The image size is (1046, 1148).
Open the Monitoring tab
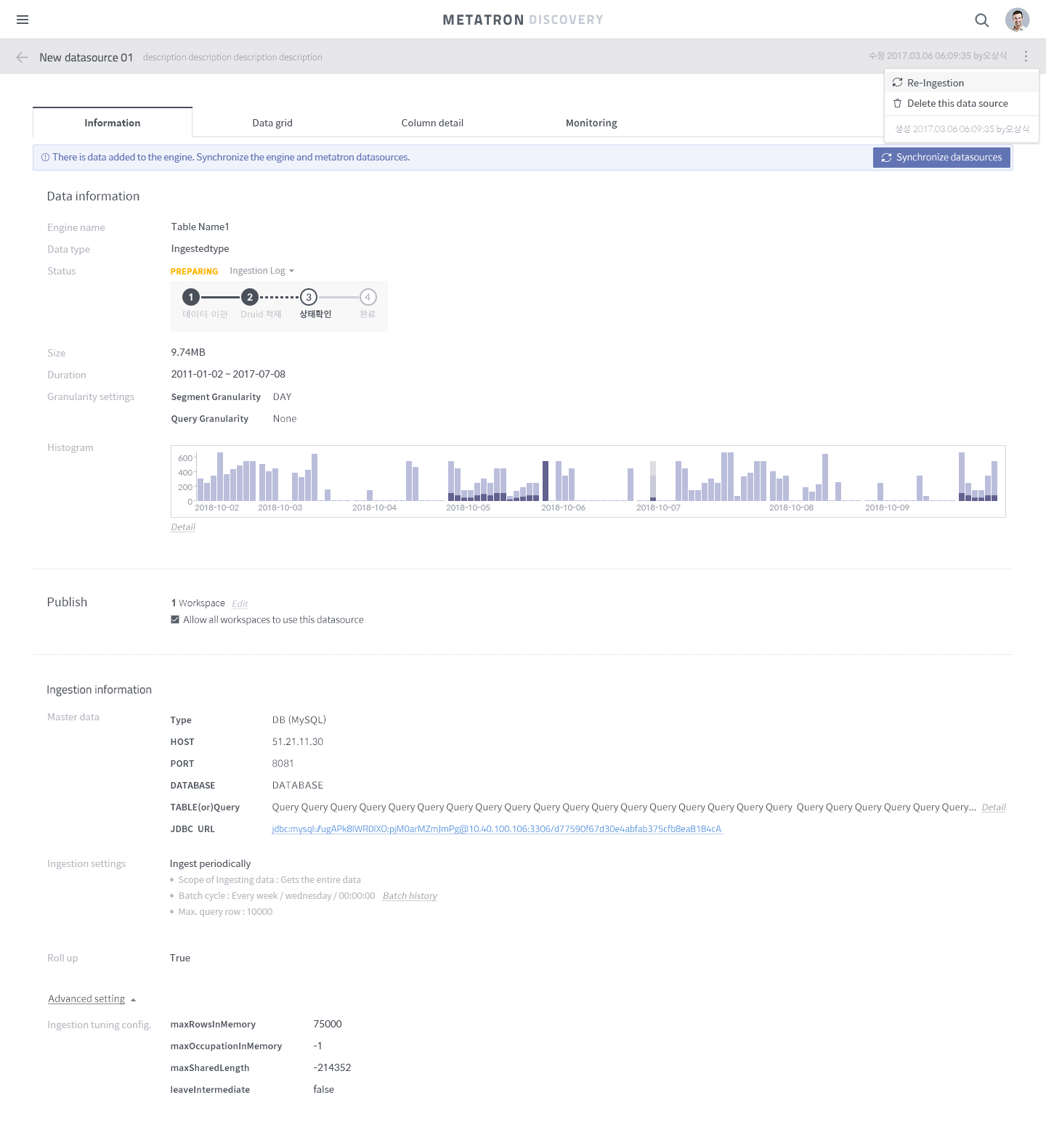click(x=591, y=123)
